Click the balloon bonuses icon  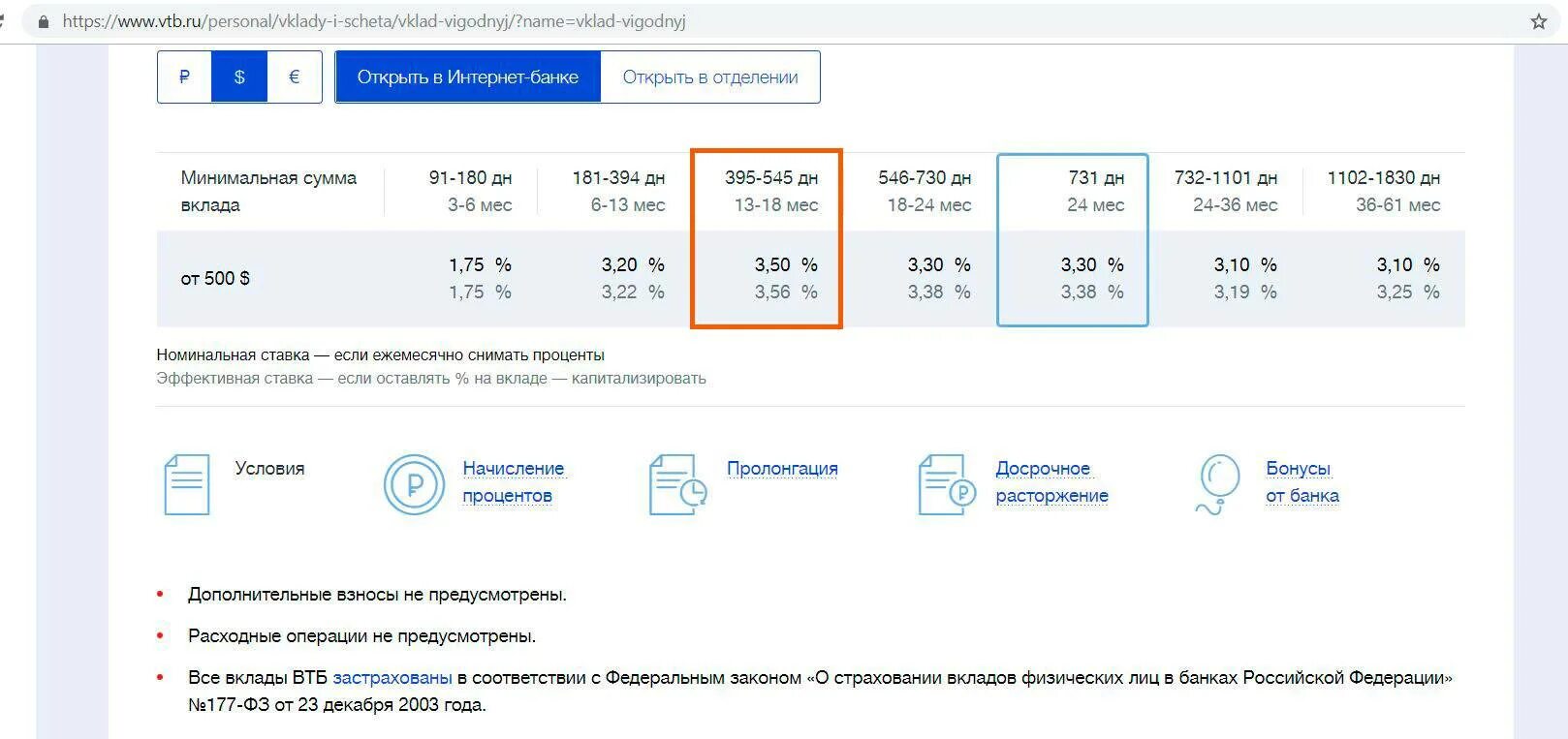(1218, 484)
